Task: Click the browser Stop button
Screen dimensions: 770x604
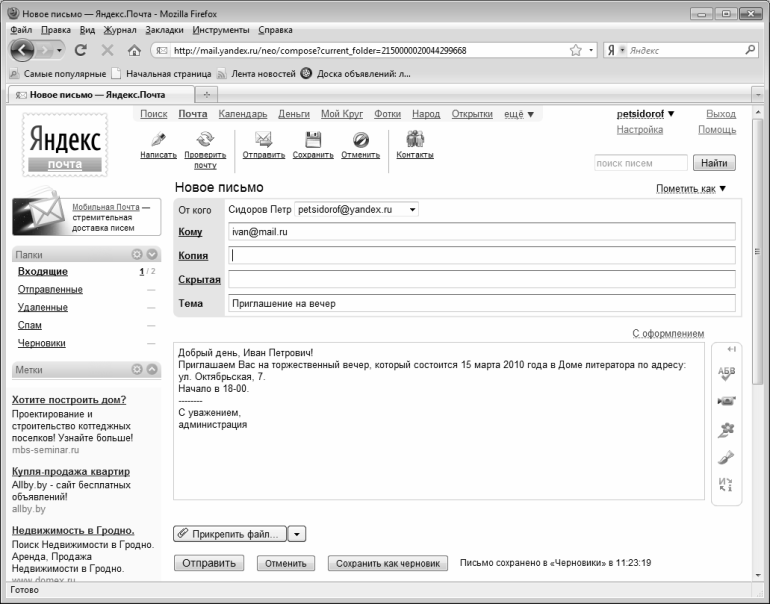Action: pyautogui.click(x=107, y=50)
